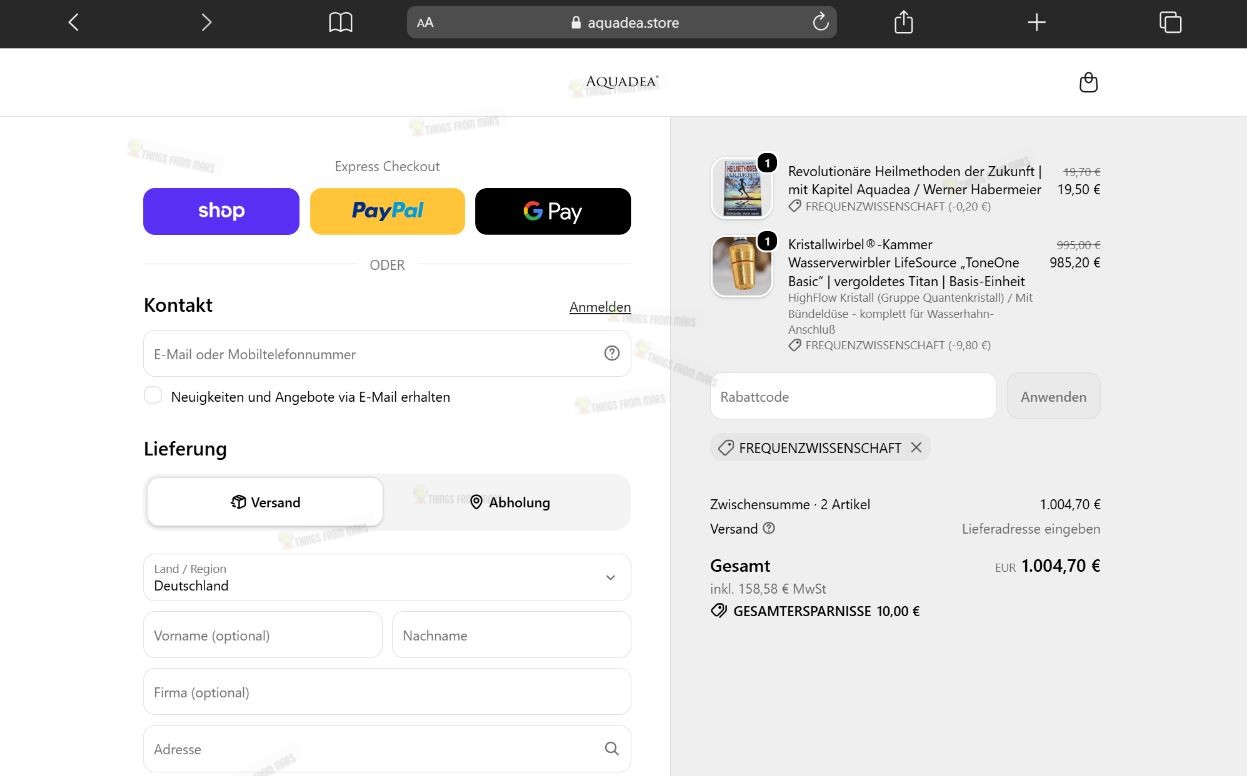Click the Lieferadresse eingeben shipping text
The image size is (1247, 776).
[x=1031, y=528]
